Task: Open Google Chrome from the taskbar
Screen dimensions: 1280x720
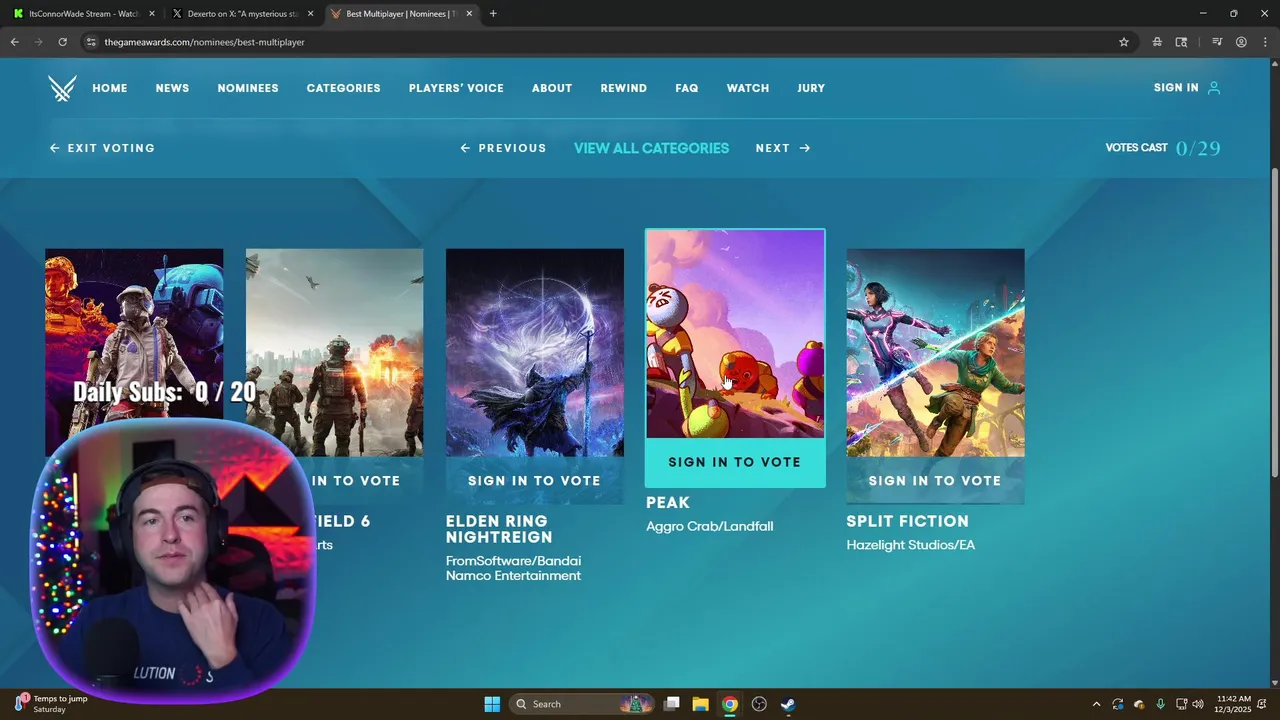Action: click(730, 704)
